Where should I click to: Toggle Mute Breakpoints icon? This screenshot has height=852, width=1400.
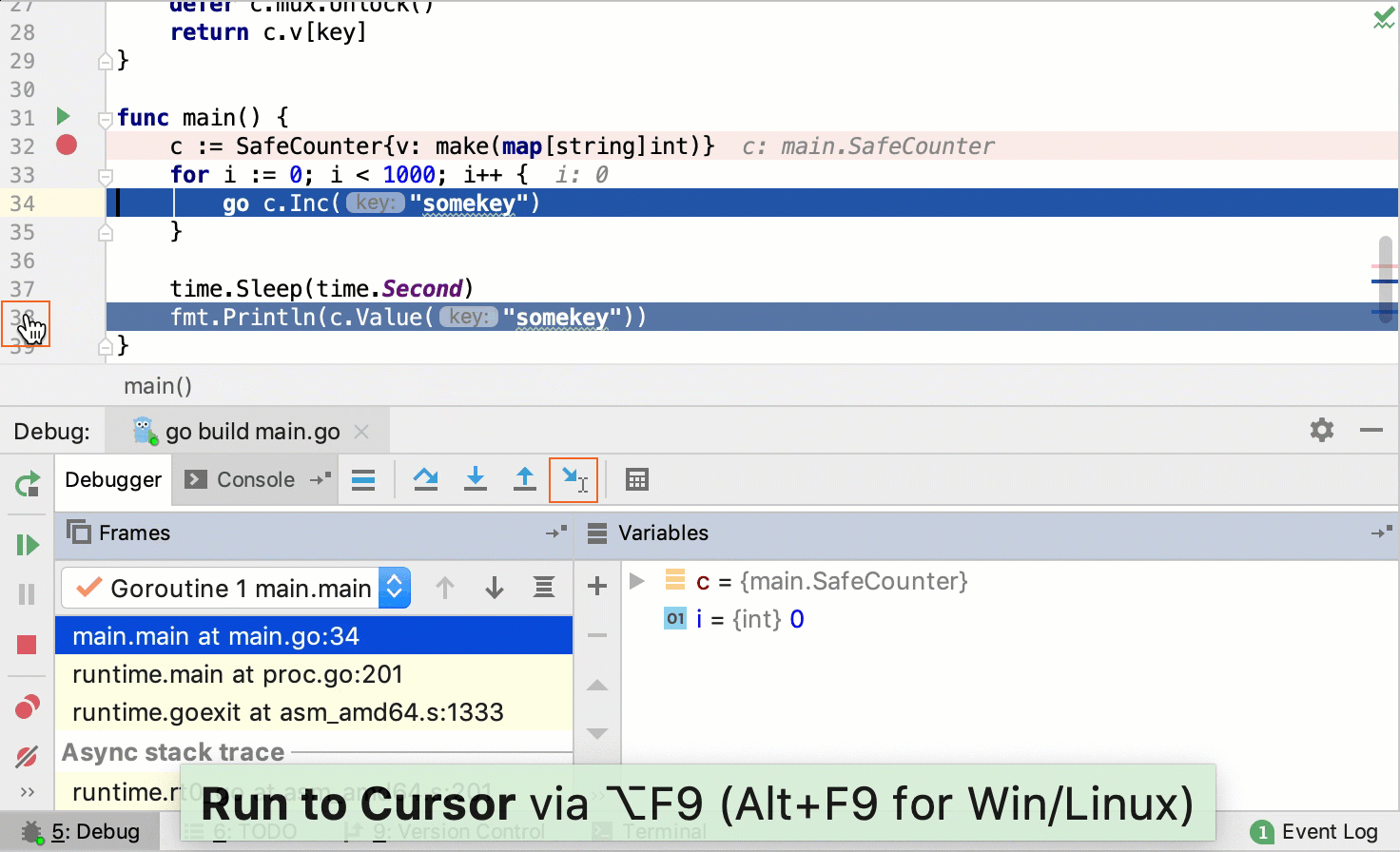pos(27,757)
